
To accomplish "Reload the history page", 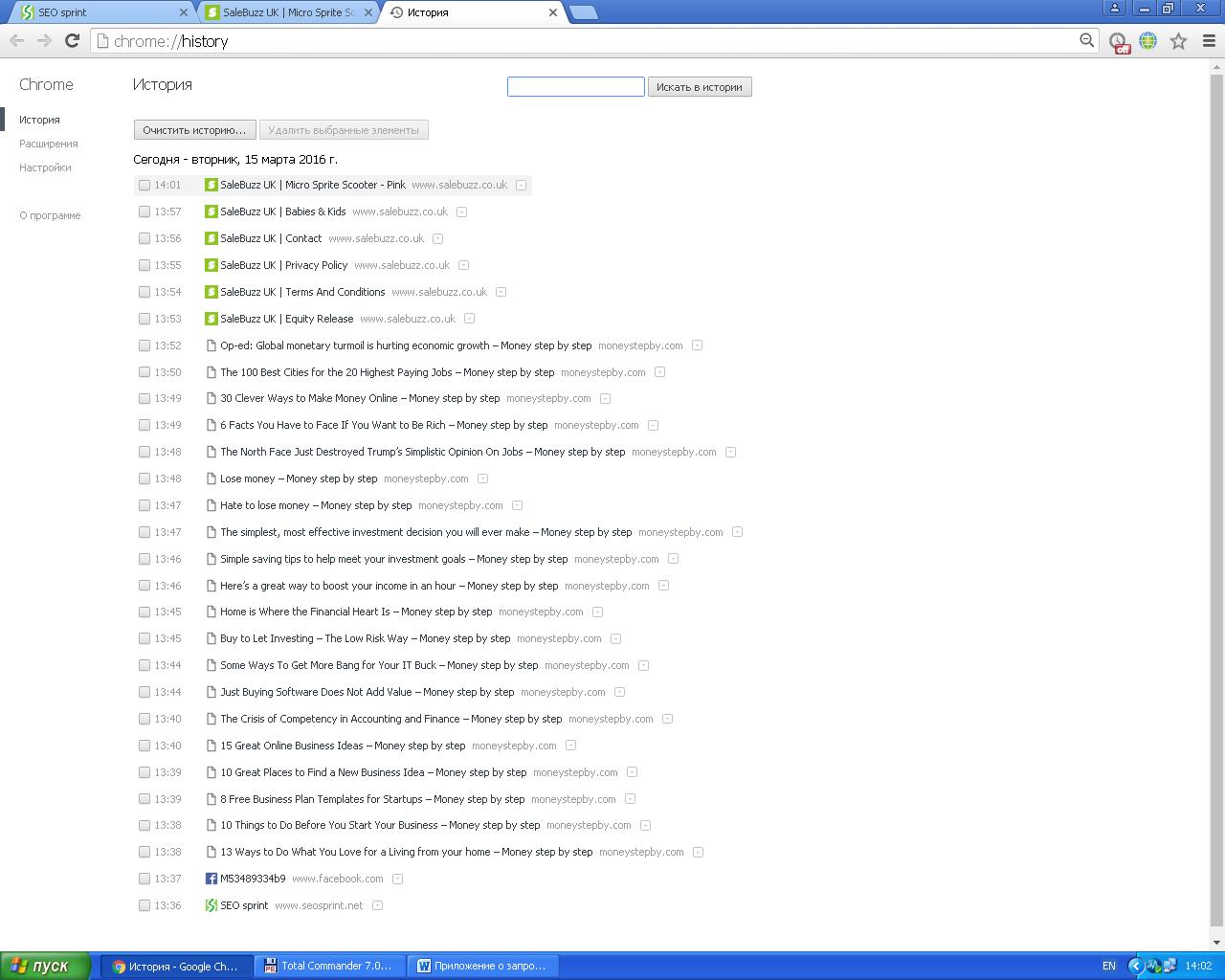I will (x=72, y=40).
